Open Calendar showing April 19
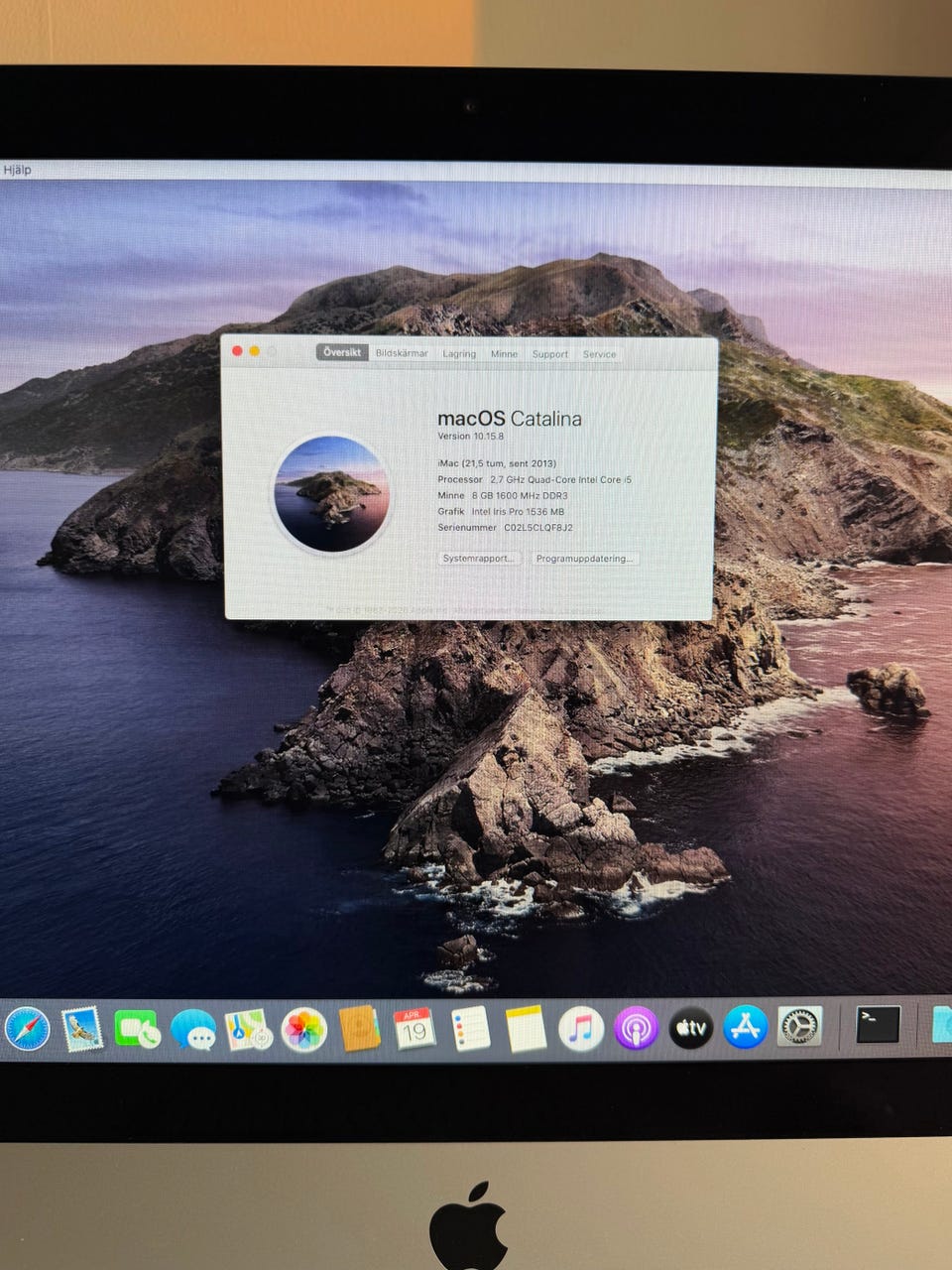The height and width of the screenshot is (1270, 952). (415, 1030)
